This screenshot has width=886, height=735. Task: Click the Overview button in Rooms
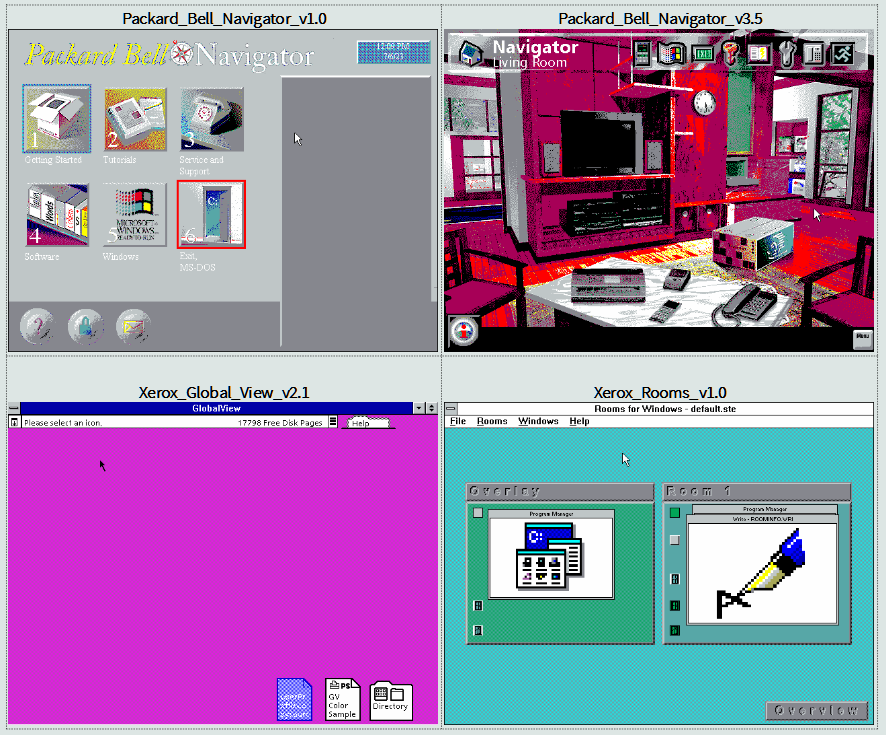[x=816, y=710]
